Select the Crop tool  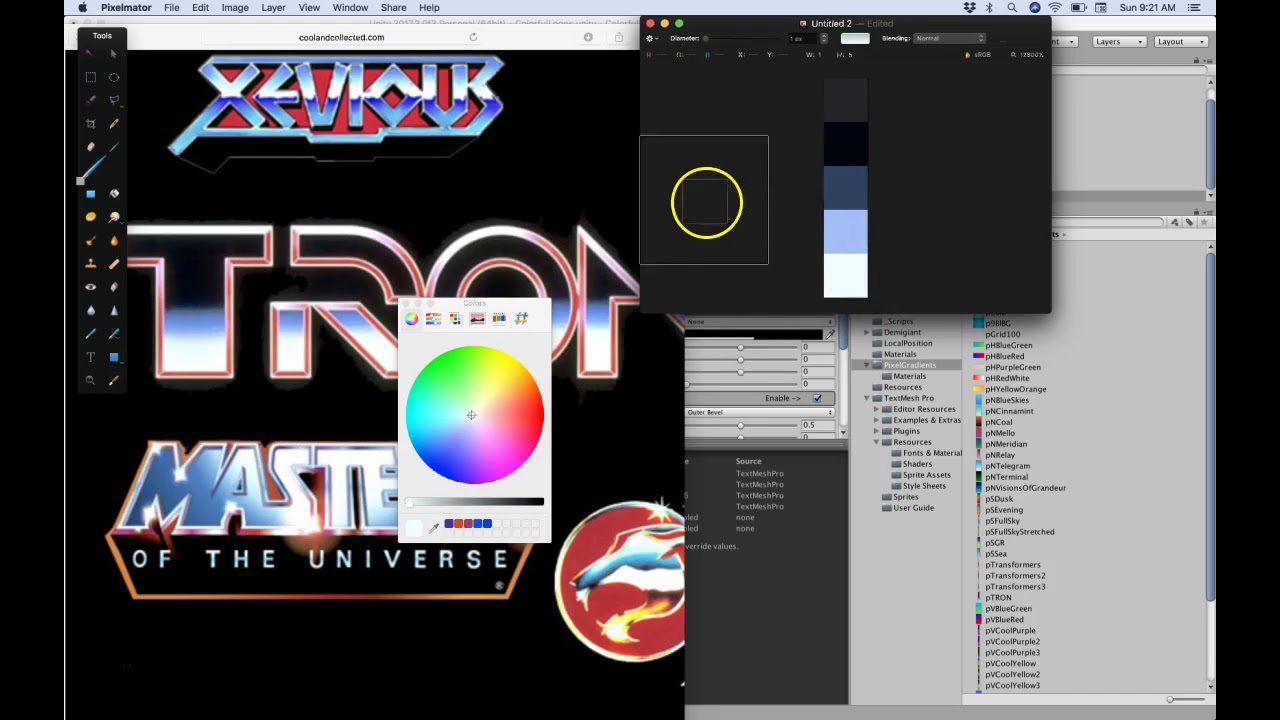pyautogui.click(x=91, y=124)
